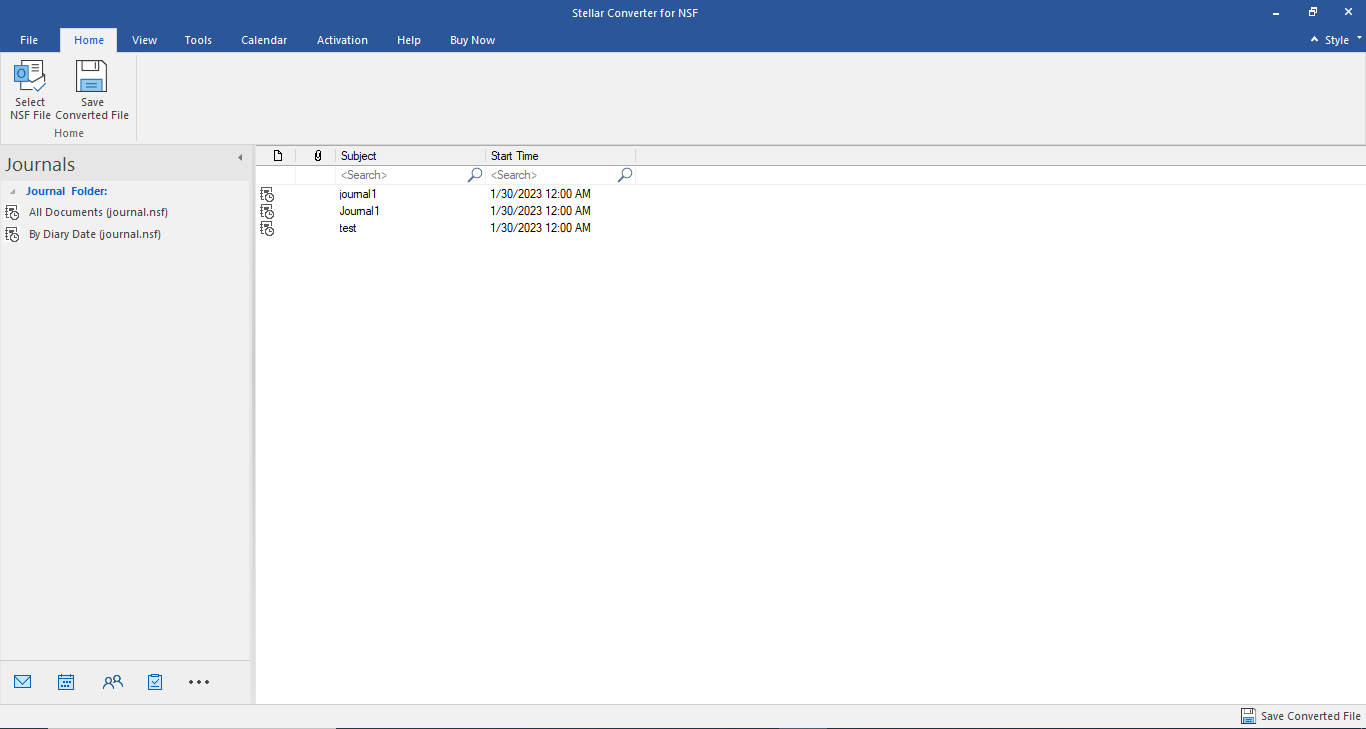Click Save Converted File in status bar
The image size is (1366, 729).
point(1301,716)
